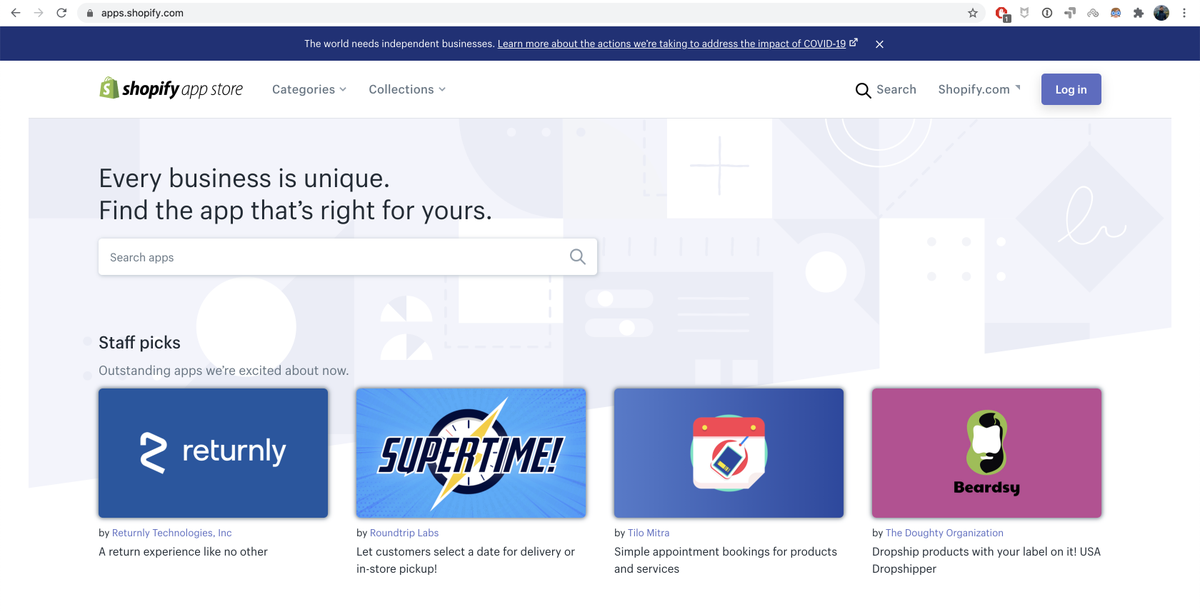Click "A return experience like no other" text

pyautogui.click(x=183, y=551)
